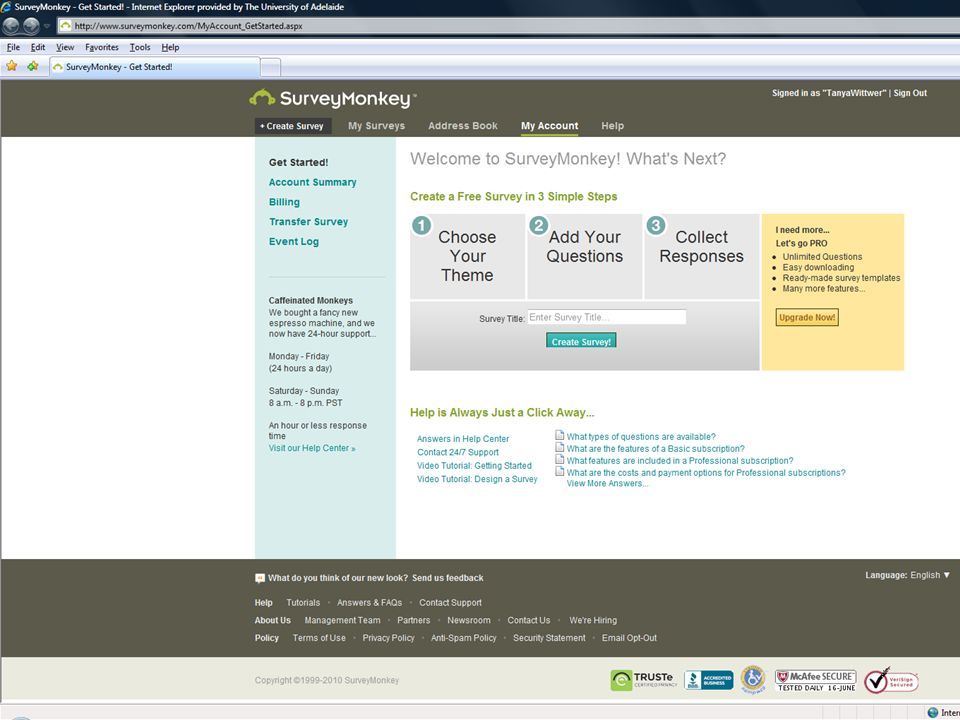Open the footer Answers & FAQs link
Image resolution: width=960 pixels, height=720 pixels.
369,602
